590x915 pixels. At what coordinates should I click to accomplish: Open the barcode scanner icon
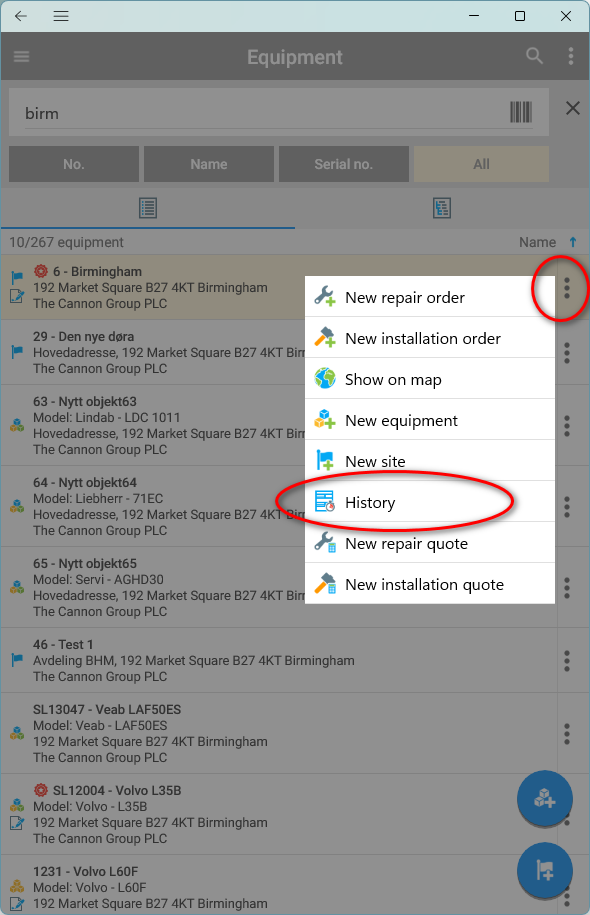(521, 112)
